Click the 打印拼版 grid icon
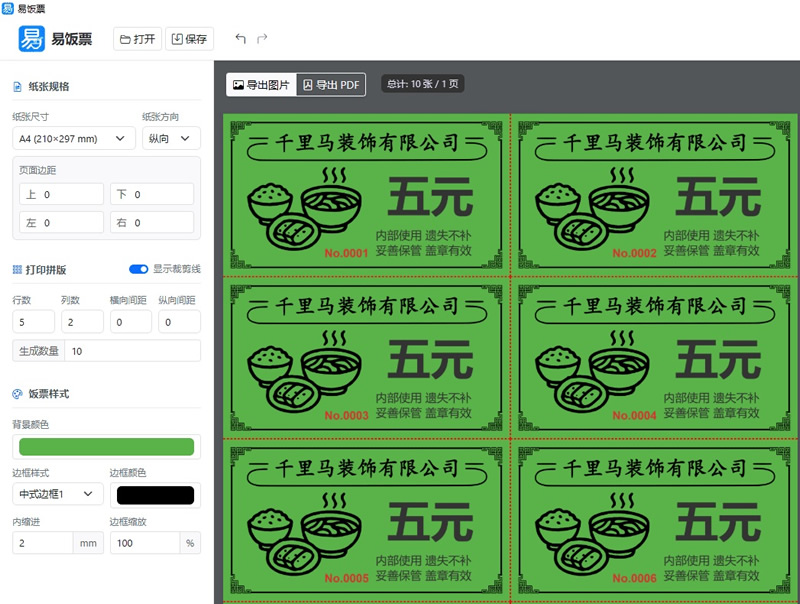800x604 pixels. pos(17,270)
